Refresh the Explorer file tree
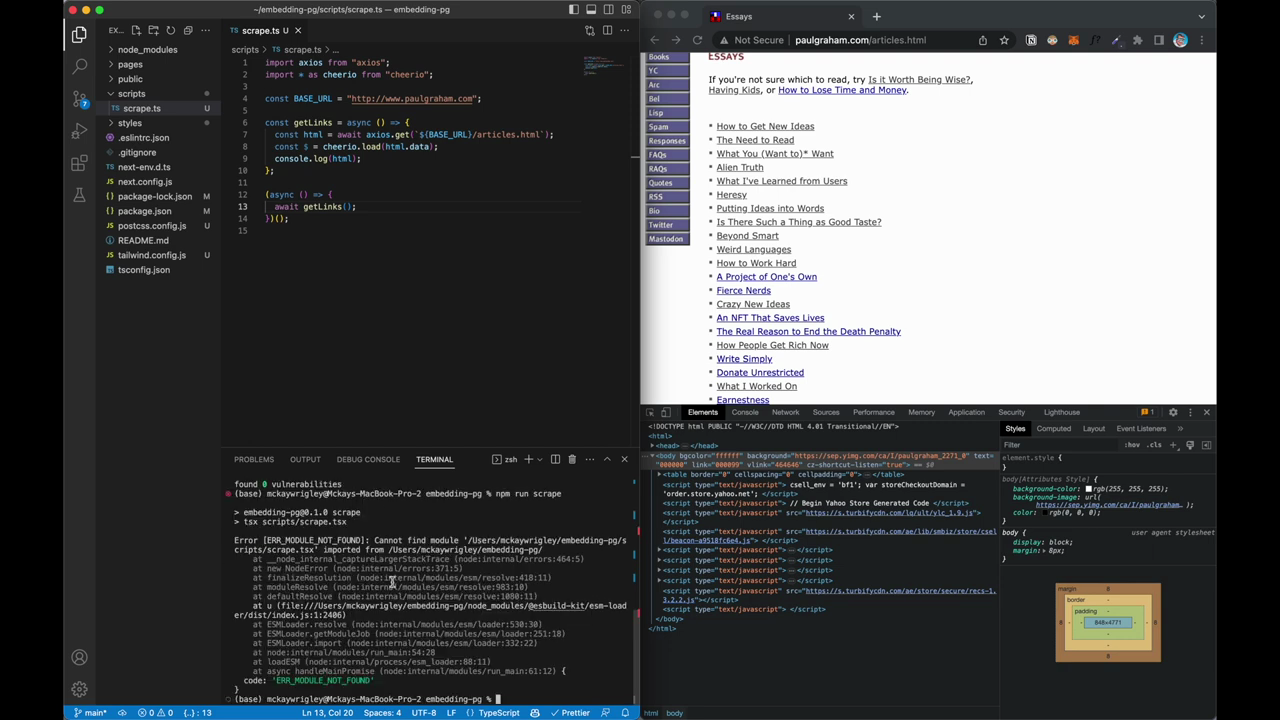 (170, 30)
